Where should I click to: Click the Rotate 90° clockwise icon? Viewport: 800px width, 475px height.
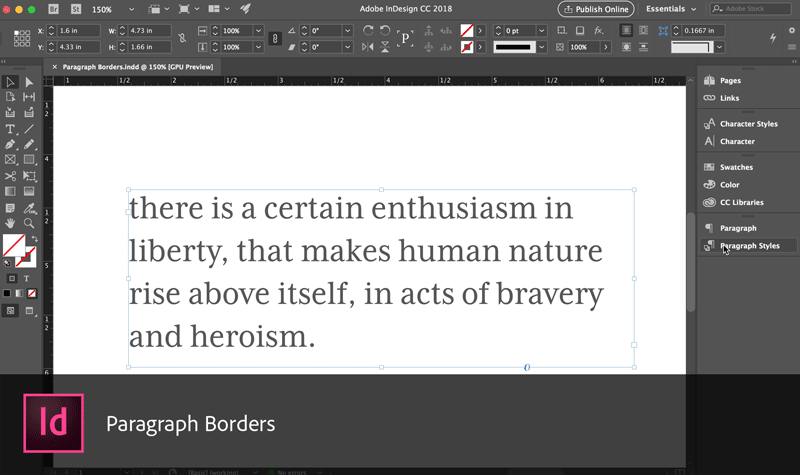pyautogui.click(x=367, y=30)
